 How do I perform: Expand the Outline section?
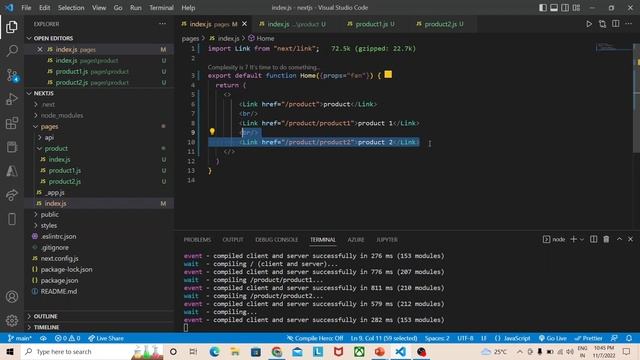point(29,316)
